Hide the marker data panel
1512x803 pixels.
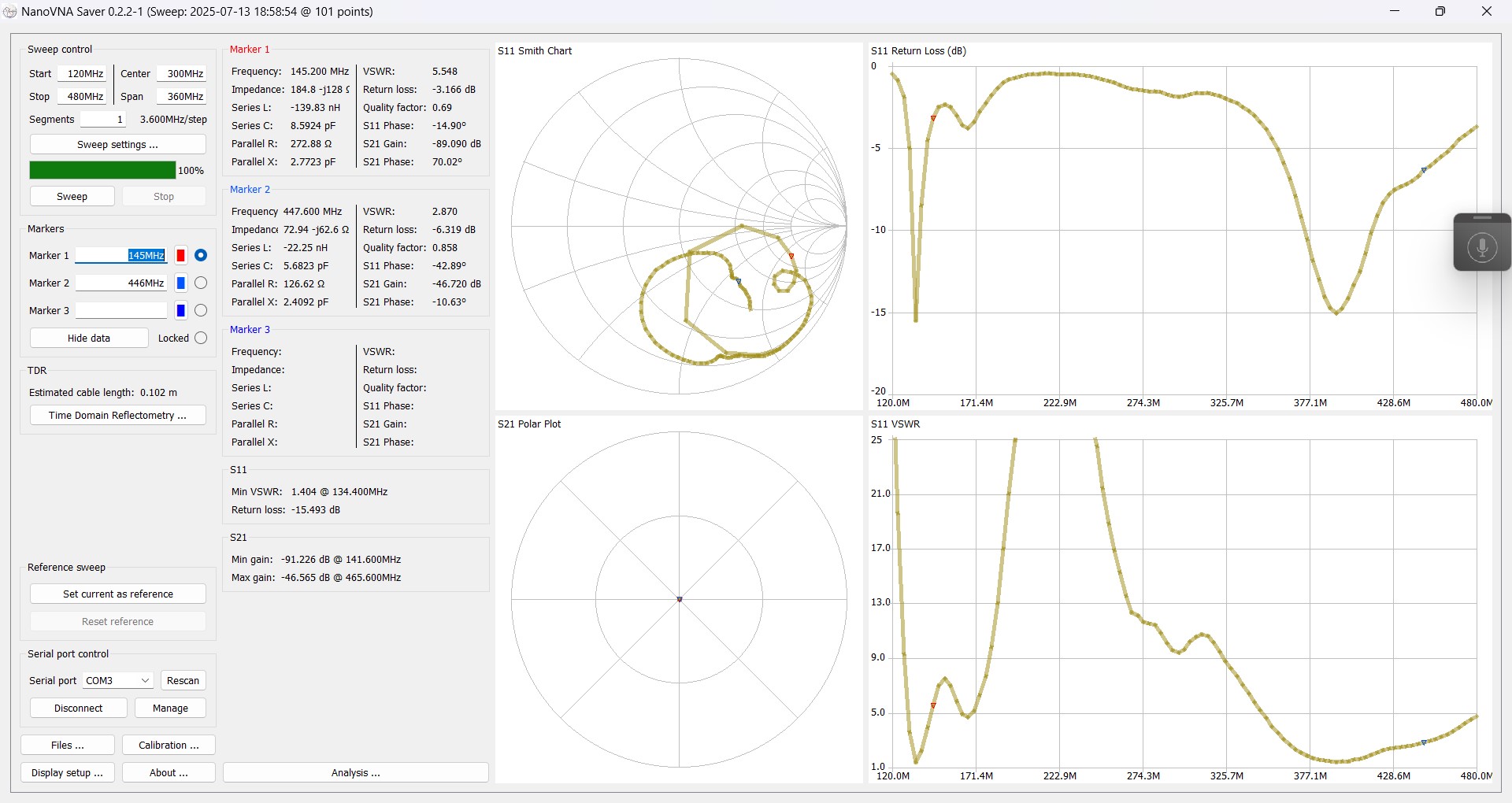click(88, 338)
